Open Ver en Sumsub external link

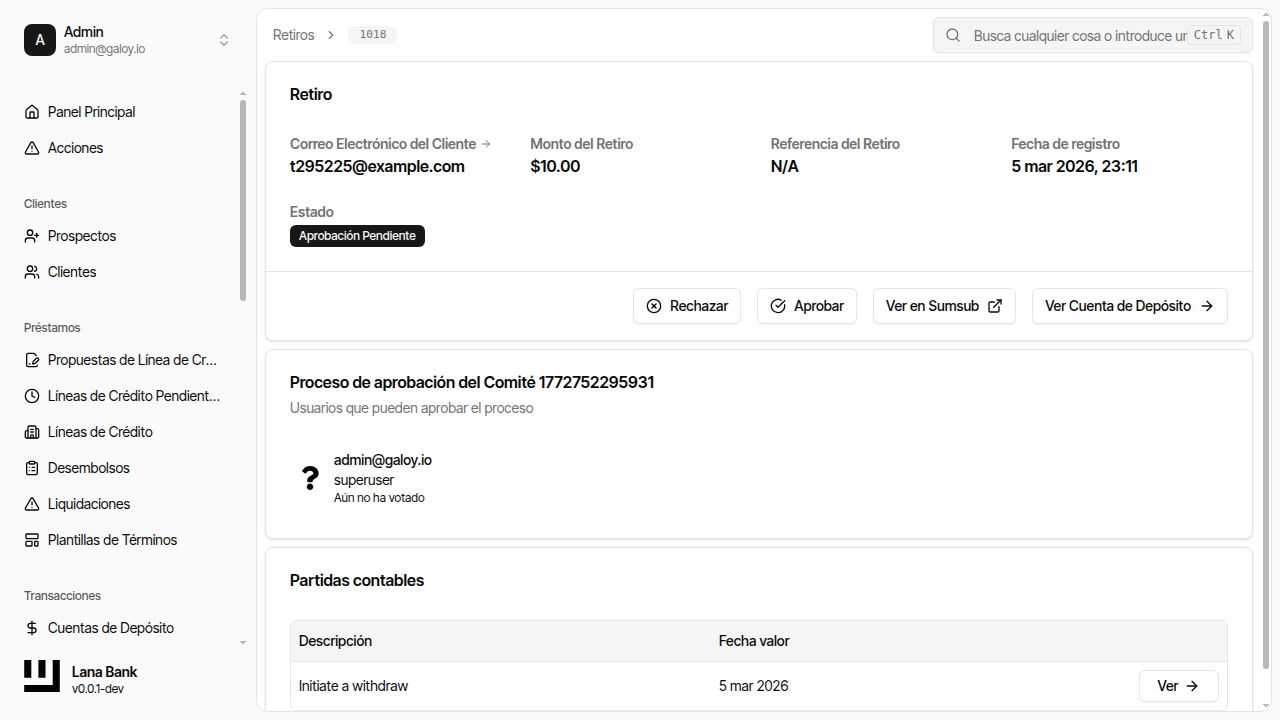944,306
